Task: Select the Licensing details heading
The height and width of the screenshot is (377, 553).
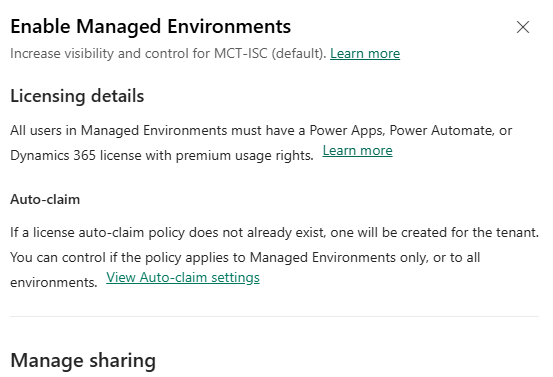Action: 77,96
